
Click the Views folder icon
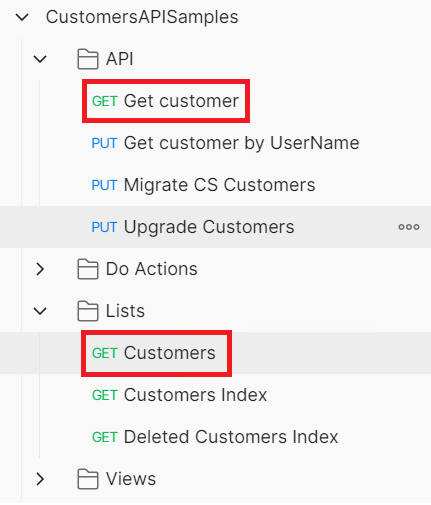(88, 479)
